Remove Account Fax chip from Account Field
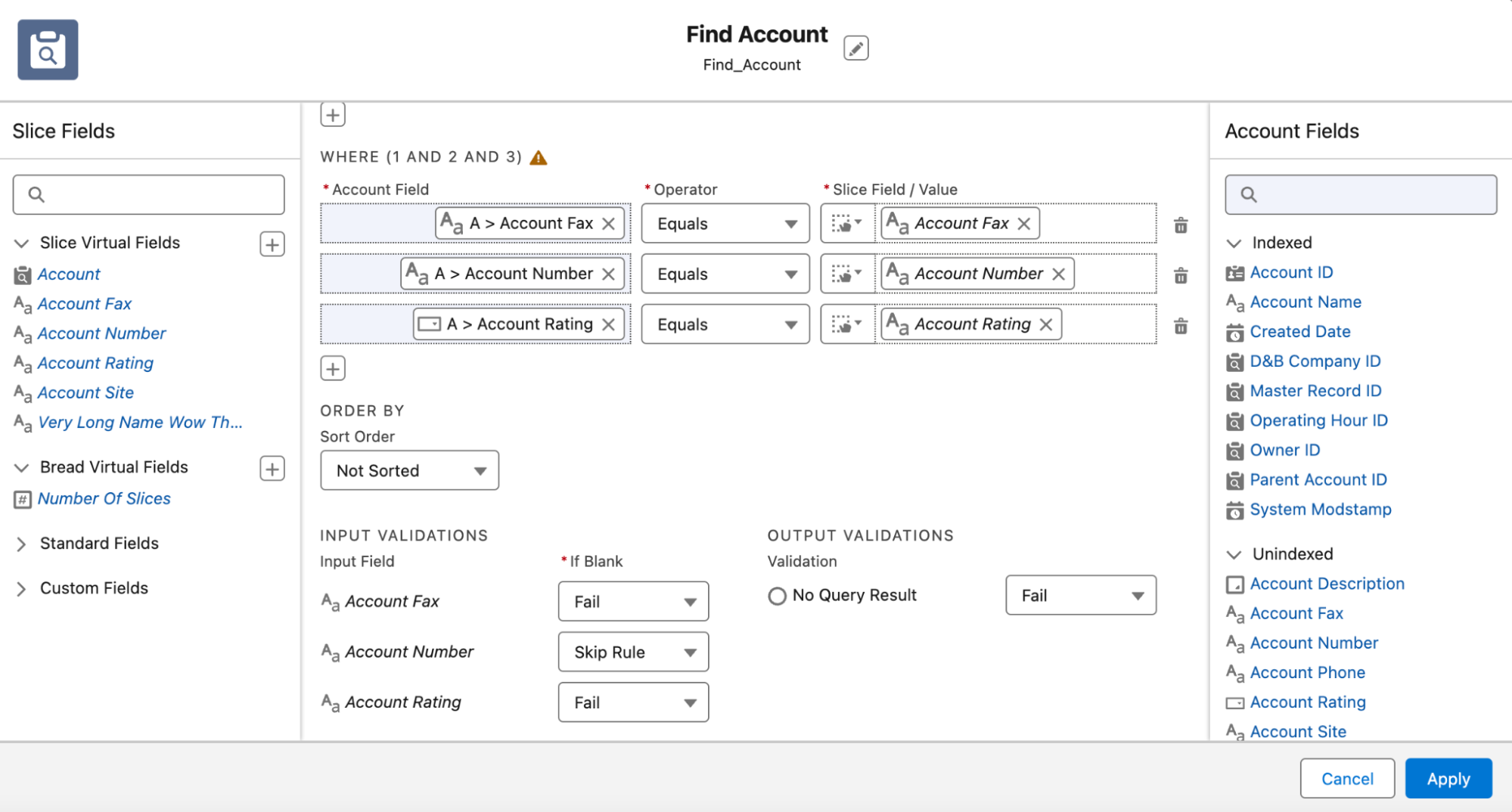1512x812 pixels. pos(609,223)
